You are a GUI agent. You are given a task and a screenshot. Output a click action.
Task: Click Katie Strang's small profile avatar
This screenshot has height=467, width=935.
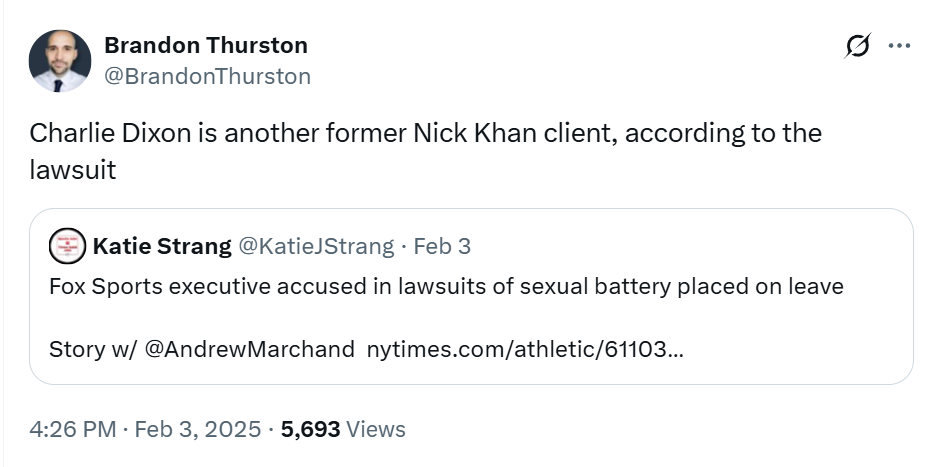click(x=67, y=245)
